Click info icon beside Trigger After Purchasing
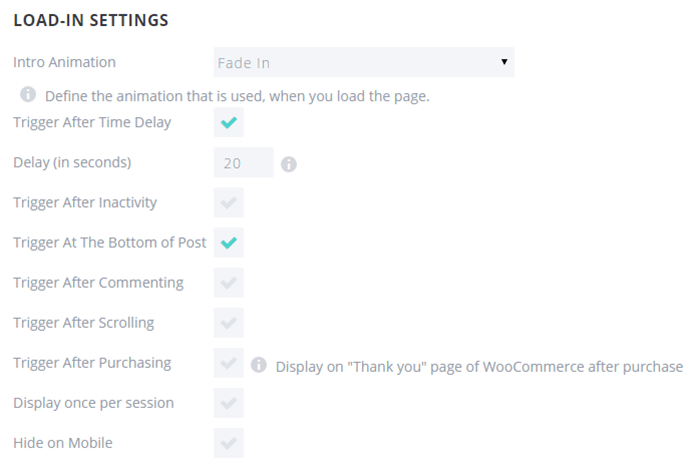Image resolution: width=700 pixels, height=473 pixels. (x=258, y=365)
